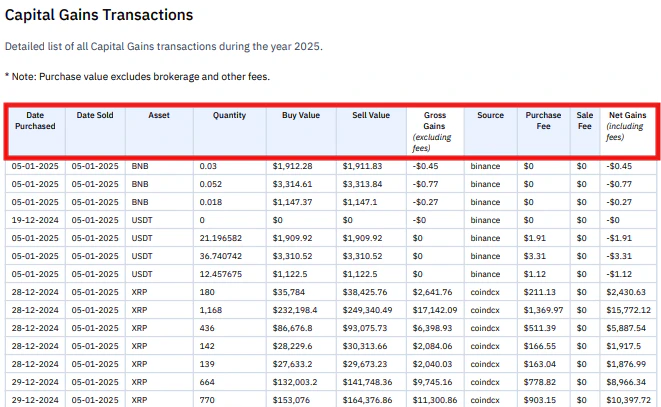Screen dimensions: 661x407
Task: Select purchase fee $1,369.97
Action: [x=543, y=310]
